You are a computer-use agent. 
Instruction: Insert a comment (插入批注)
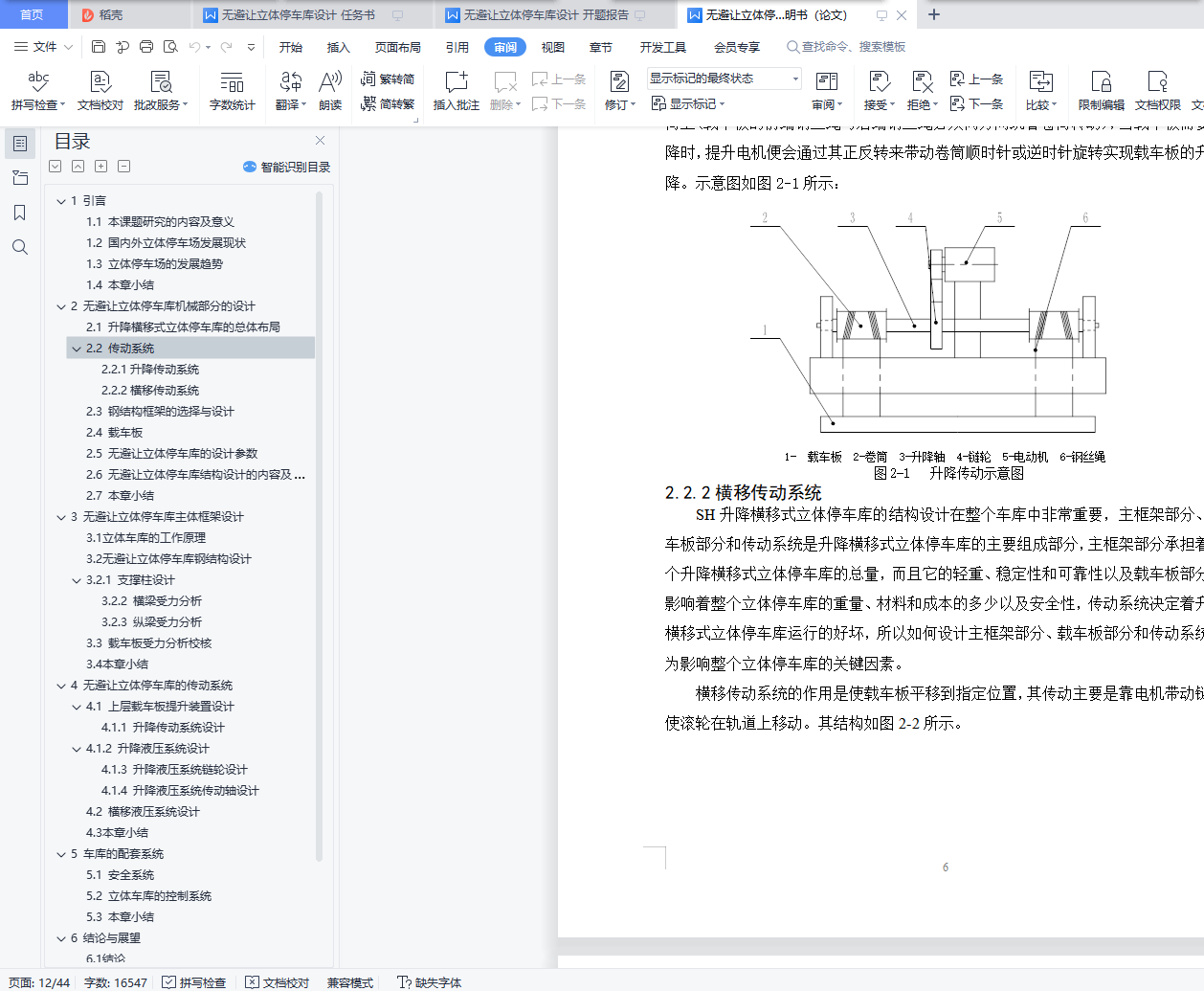[x=457, y=91]
